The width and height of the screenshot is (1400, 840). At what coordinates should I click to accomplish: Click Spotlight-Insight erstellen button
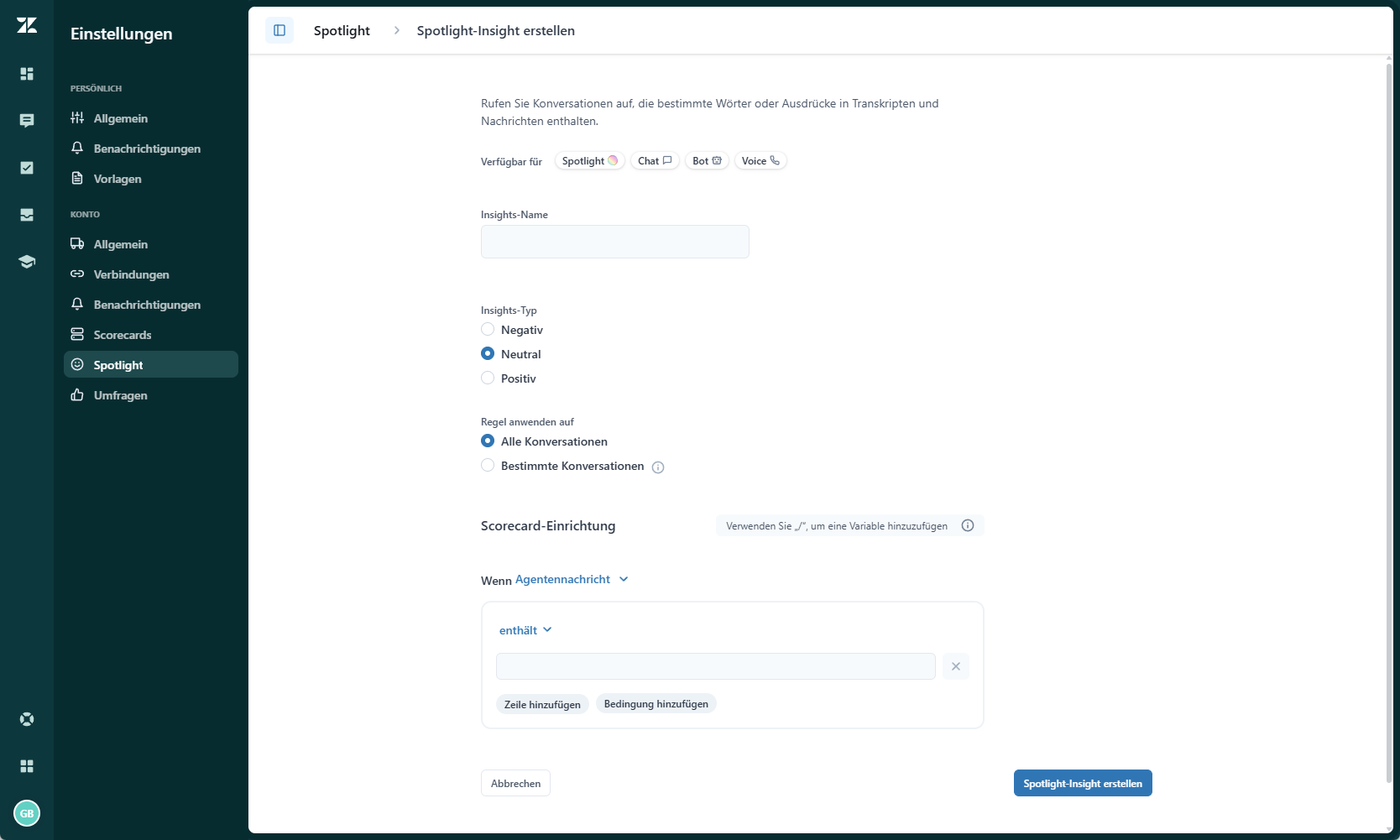tap(1083, 783)
